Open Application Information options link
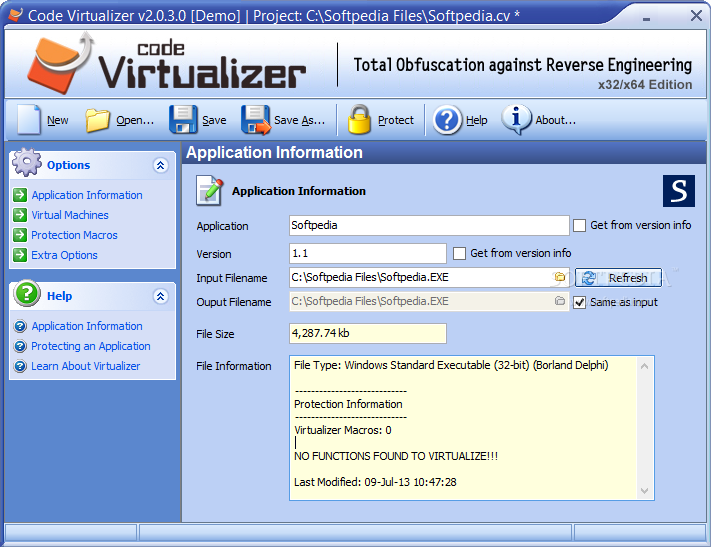Image resolution: width=711 pixels, height=547 pixels. point(87,195)
